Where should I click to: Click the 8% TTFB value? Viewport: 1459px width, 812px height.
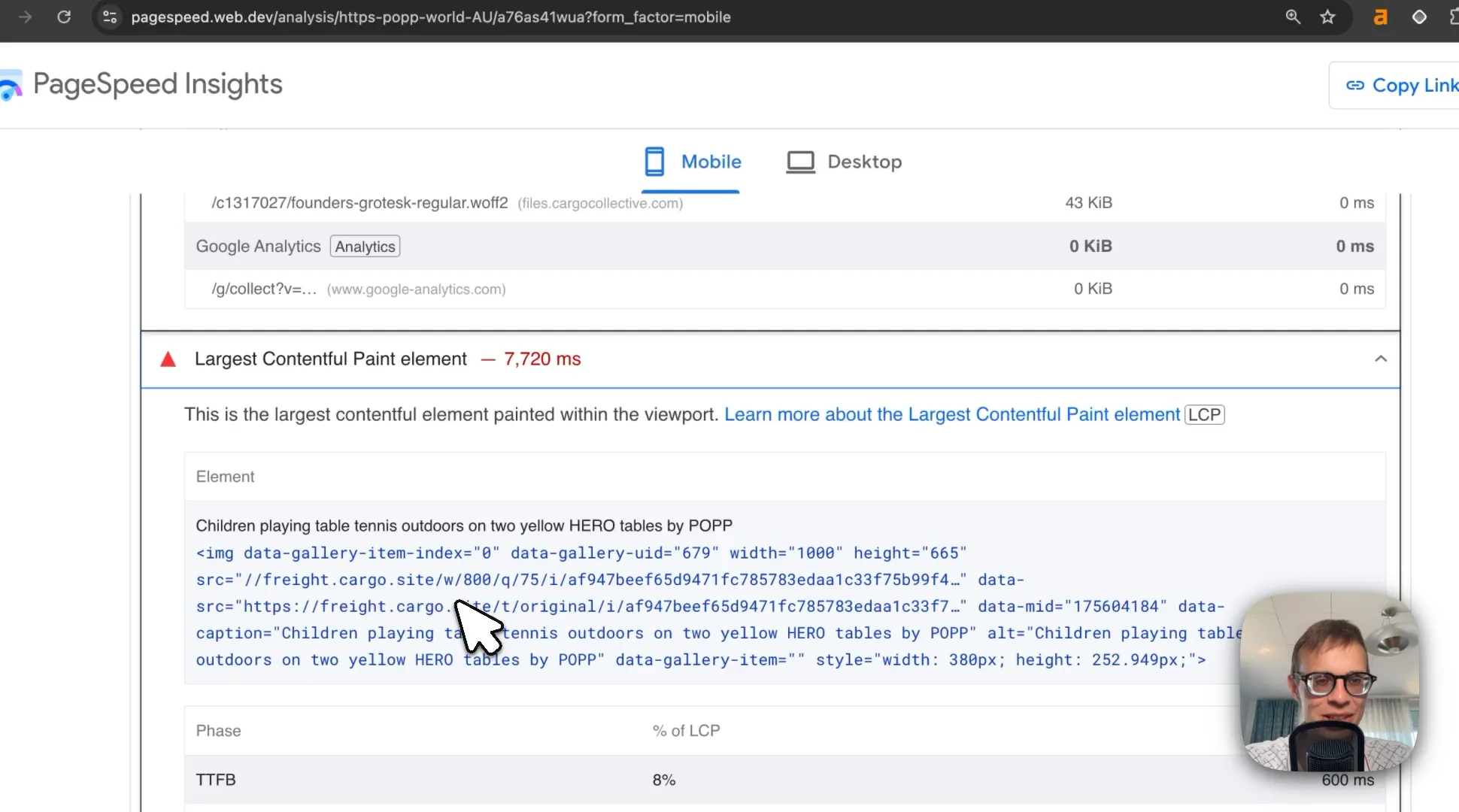pyautogui.click(x=664, y=780)
